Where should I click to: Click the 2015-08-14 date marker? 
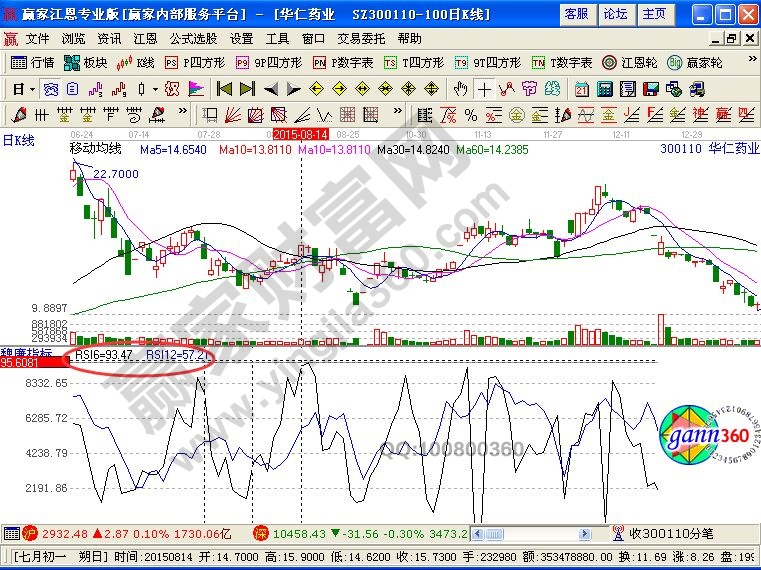(301, 134)
